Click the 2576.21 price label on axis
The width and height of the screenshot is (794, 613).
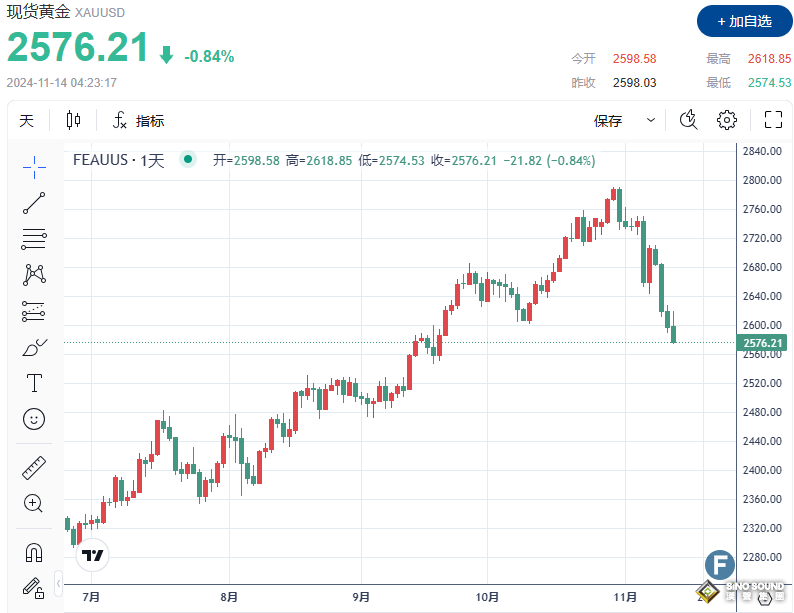[762, 343]
